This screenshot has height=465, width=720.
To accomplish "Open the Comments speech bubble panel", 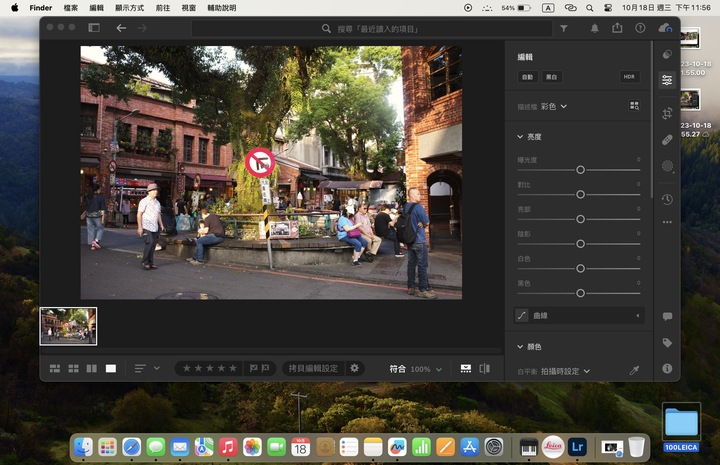I will point(667,316).
